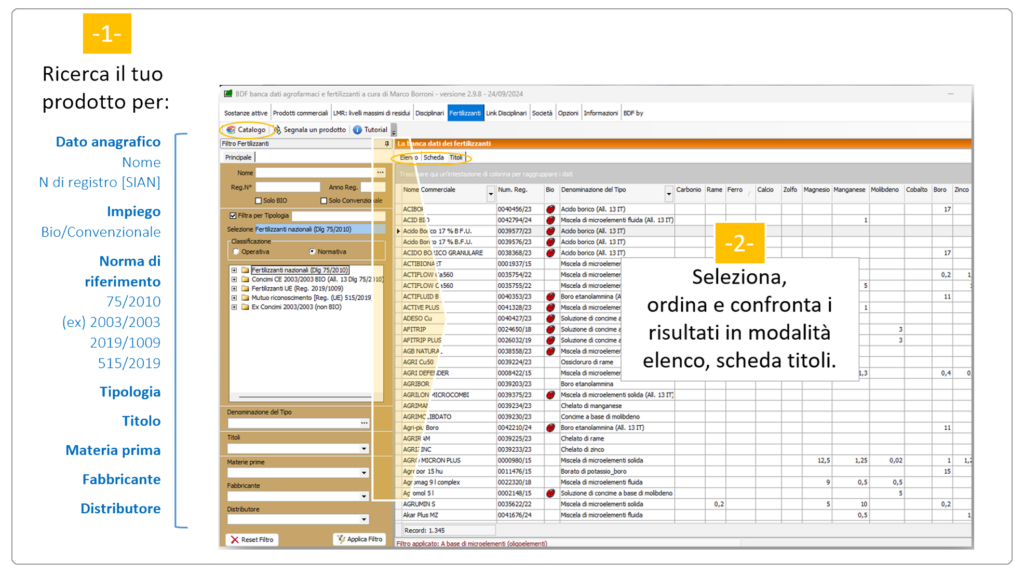Toggle the Filtra per Tipologia checkbox
Screen dimensions: 1024x574
[x=233, y=215]
